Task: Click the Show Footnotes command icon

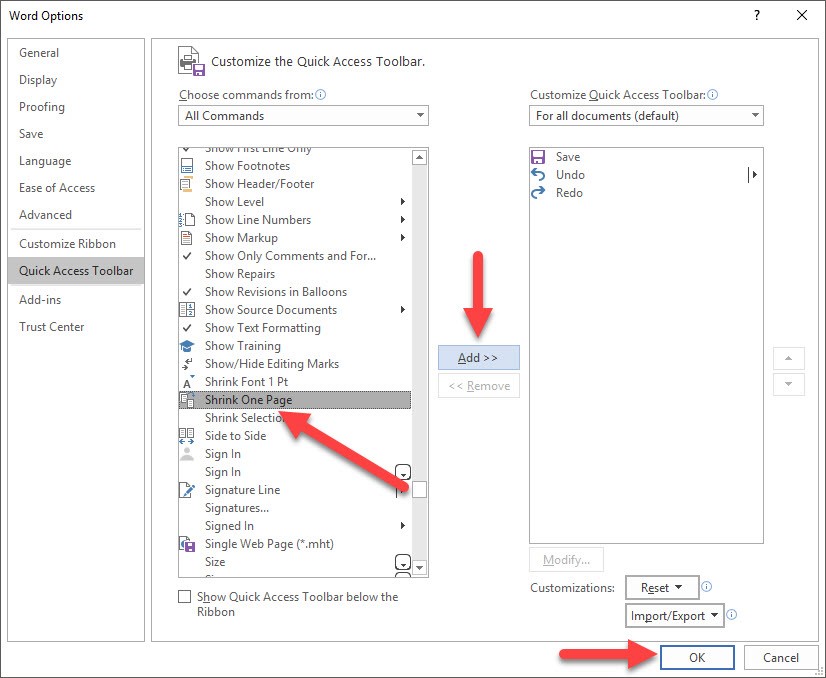Action: pos(187,165)
